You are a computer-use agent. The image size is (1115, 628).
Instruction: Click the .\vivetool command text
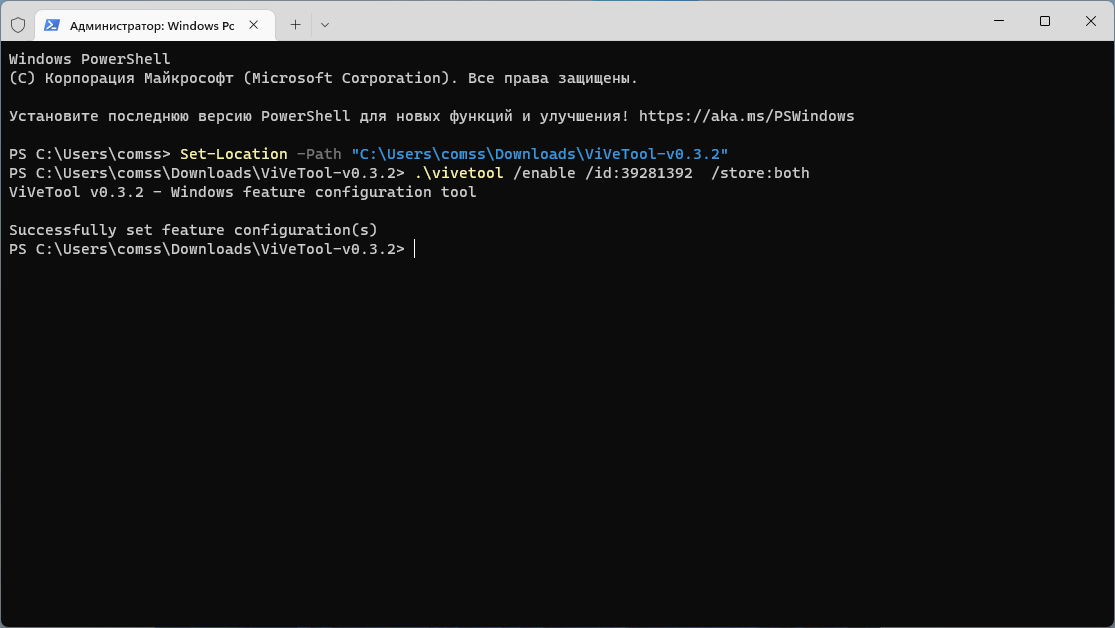pos(458,173)
